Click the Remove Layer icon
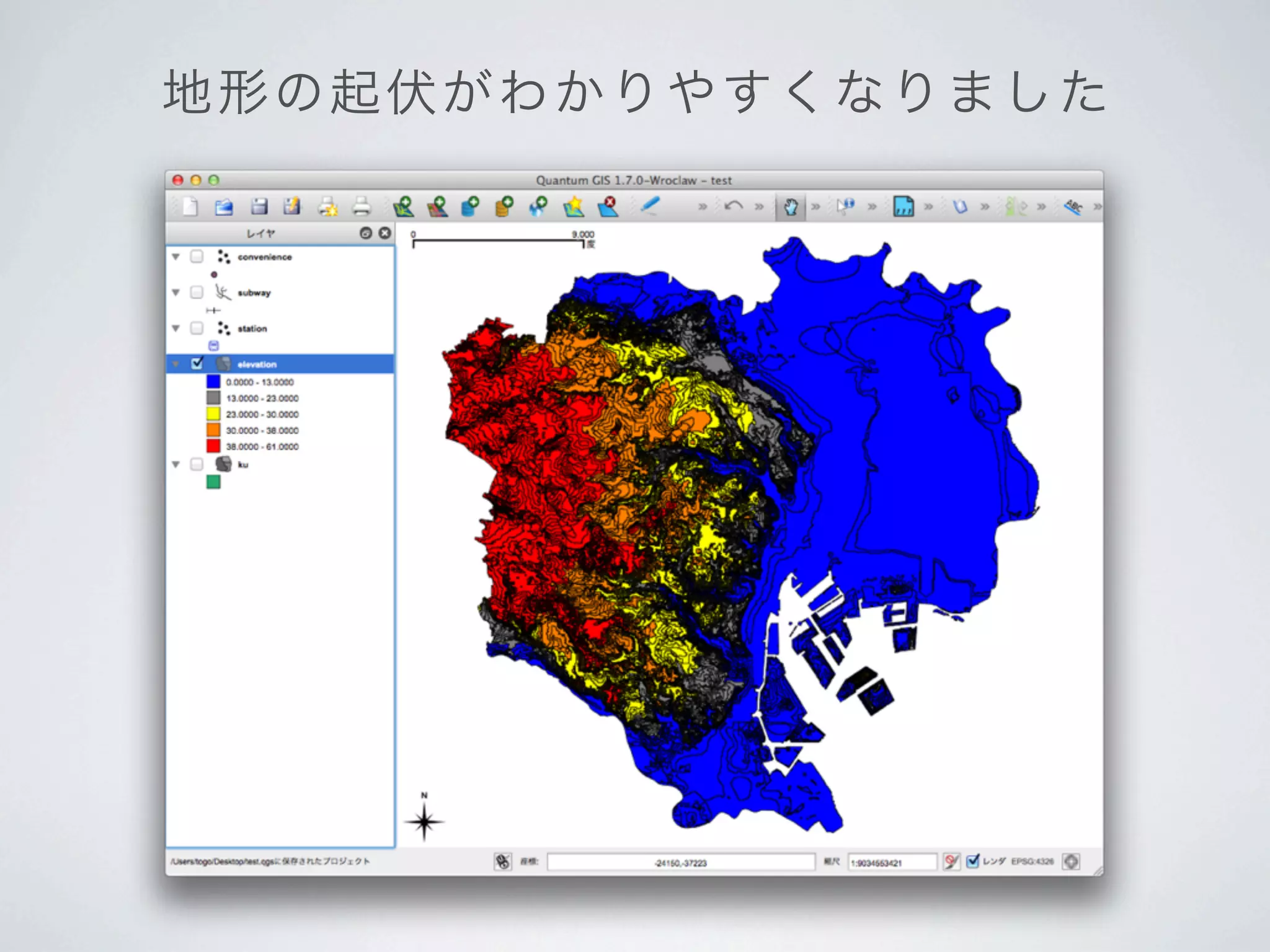Image resolution: width=1270 pixels, height=952 pixels. coord(608,206)
